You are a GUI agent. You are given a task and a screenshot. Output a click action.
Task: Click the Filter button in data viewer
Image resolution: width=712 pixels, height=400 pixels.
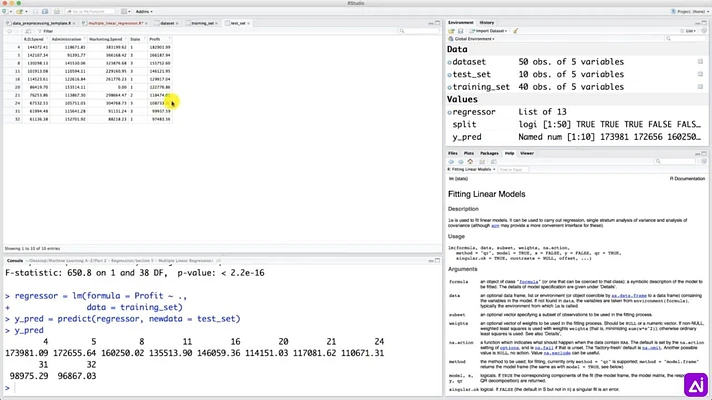45,31
